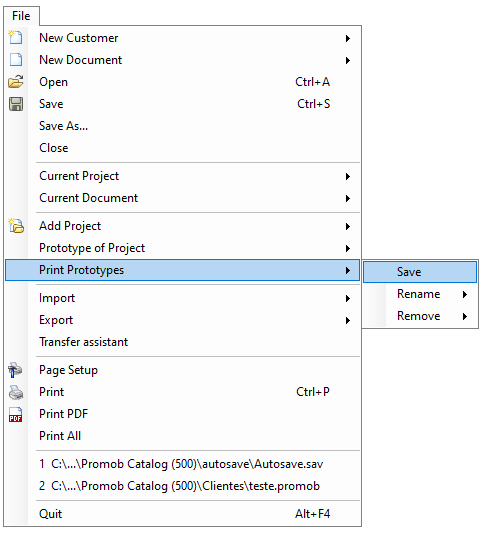The height and width of the screenshot is (535, 486).
Task: Click the red Print PDF icon
Action: (15, 415)
